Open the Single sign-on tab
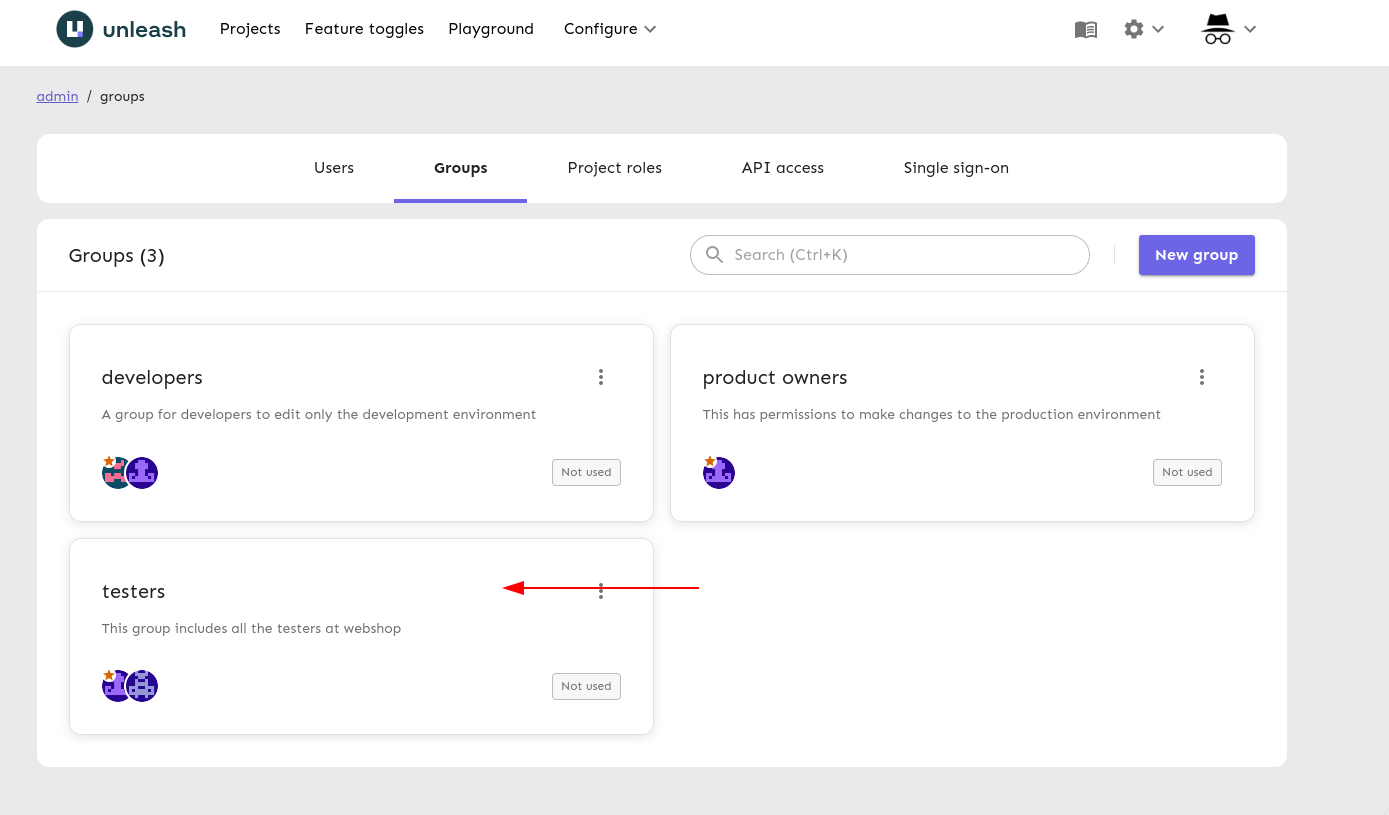Screen dimensions: 1389x815 (955, 168)
